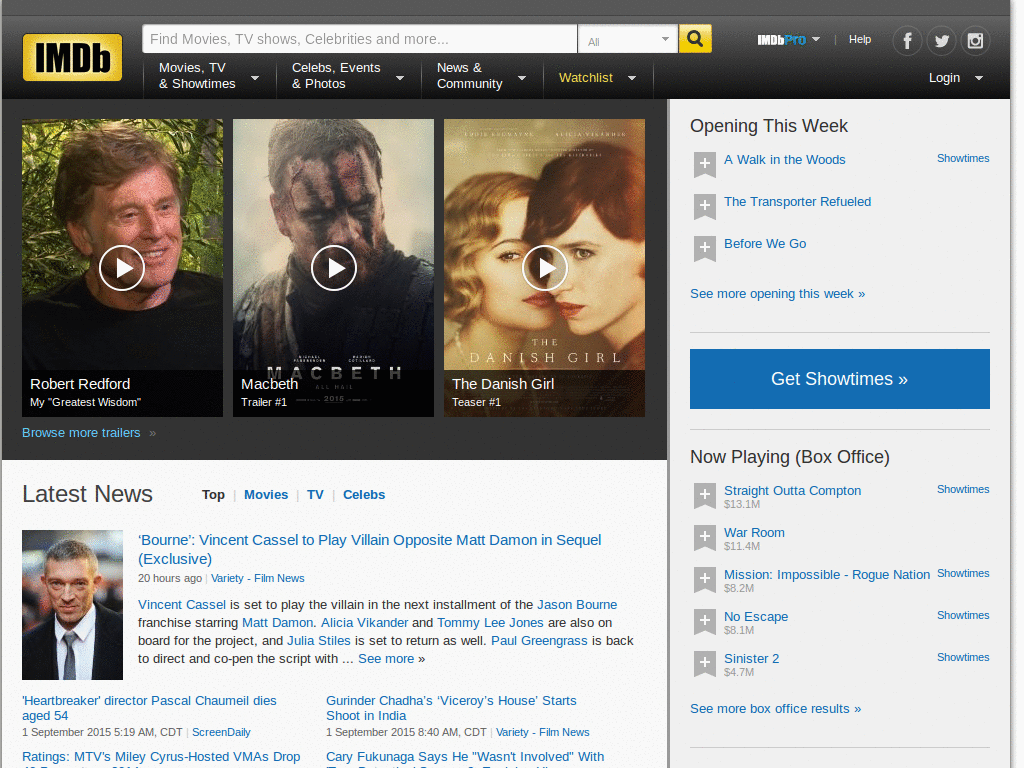
Task: Open Before We Go title
Action: pos(765,244)
